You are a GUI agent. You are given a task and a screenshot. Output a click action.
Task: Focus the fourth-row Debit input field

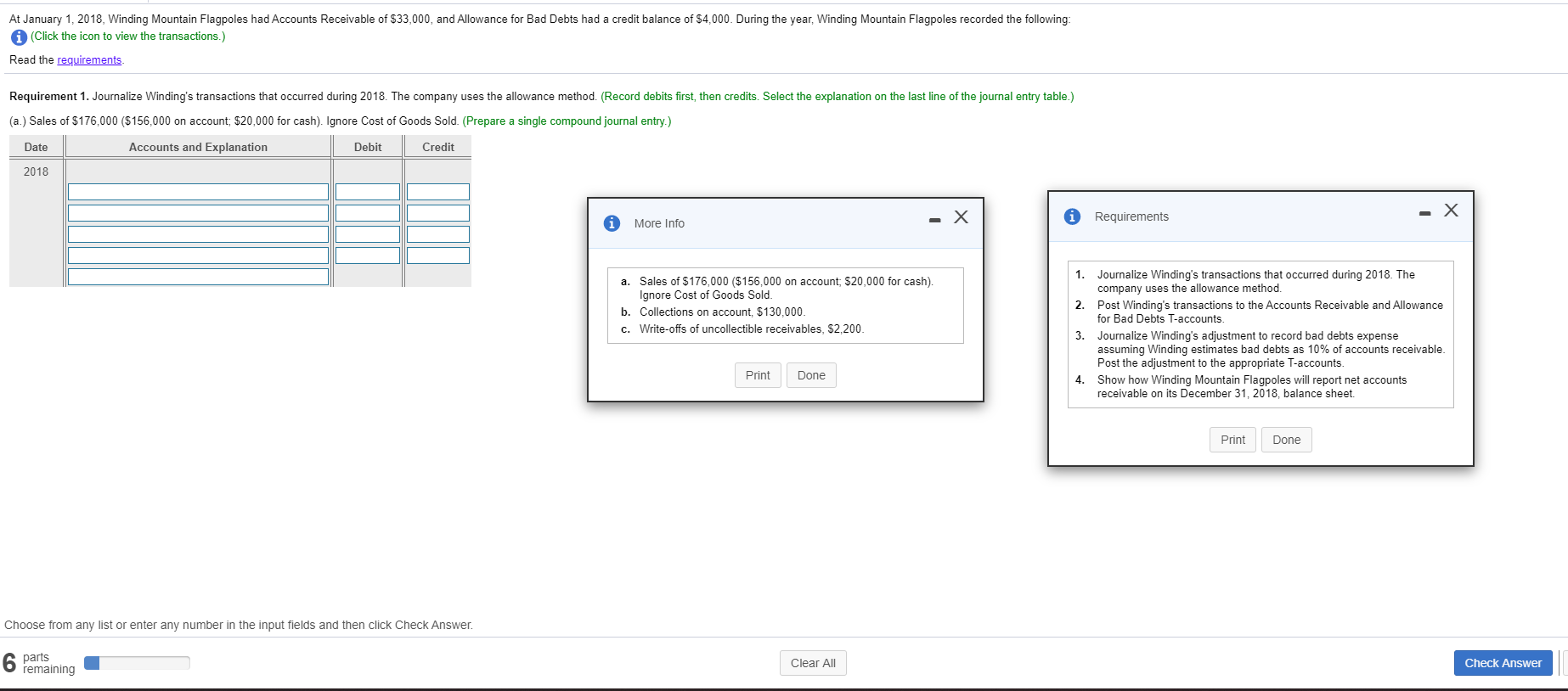click(368, 256)
